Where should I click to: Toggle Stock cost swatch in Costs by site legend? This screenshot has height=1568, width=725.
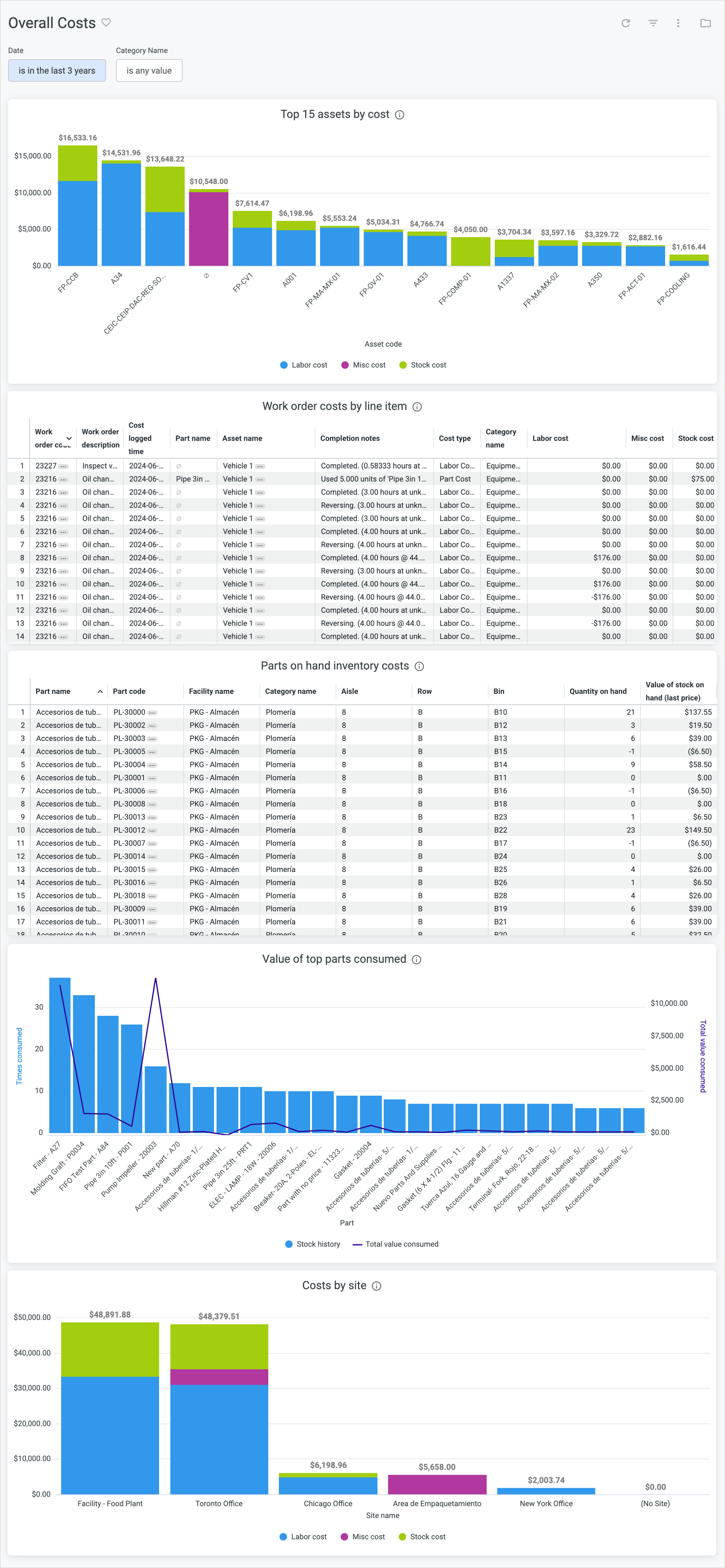402,1537
